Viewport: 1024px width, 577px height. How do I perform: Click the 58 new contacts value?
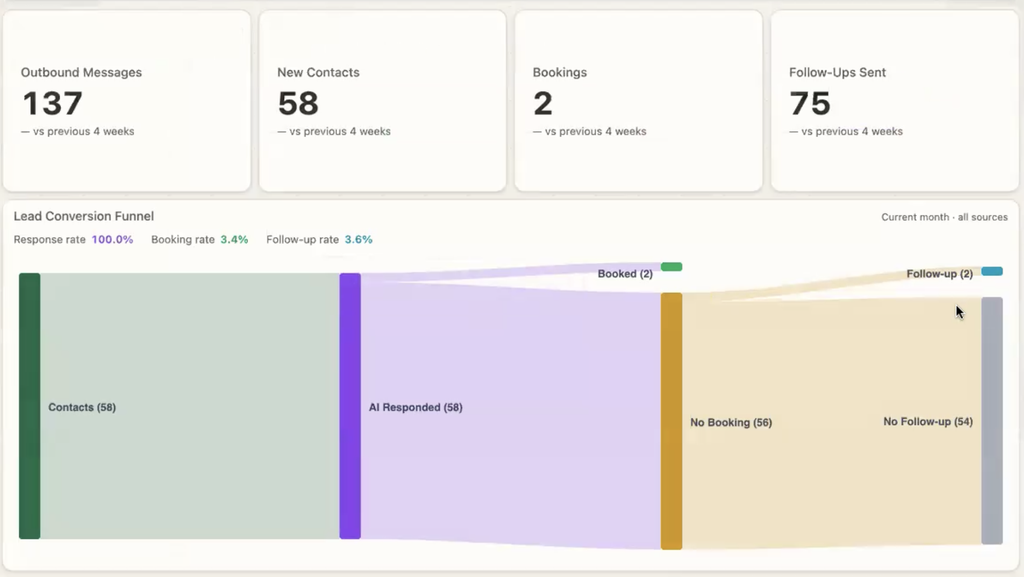(298, 103)
